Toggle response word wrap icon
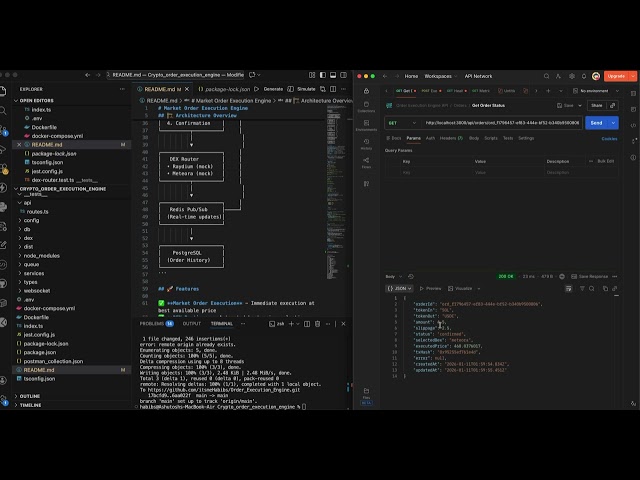Image resolution: width=640 pixels, height=480 pixels. click(x=569, y=289)
